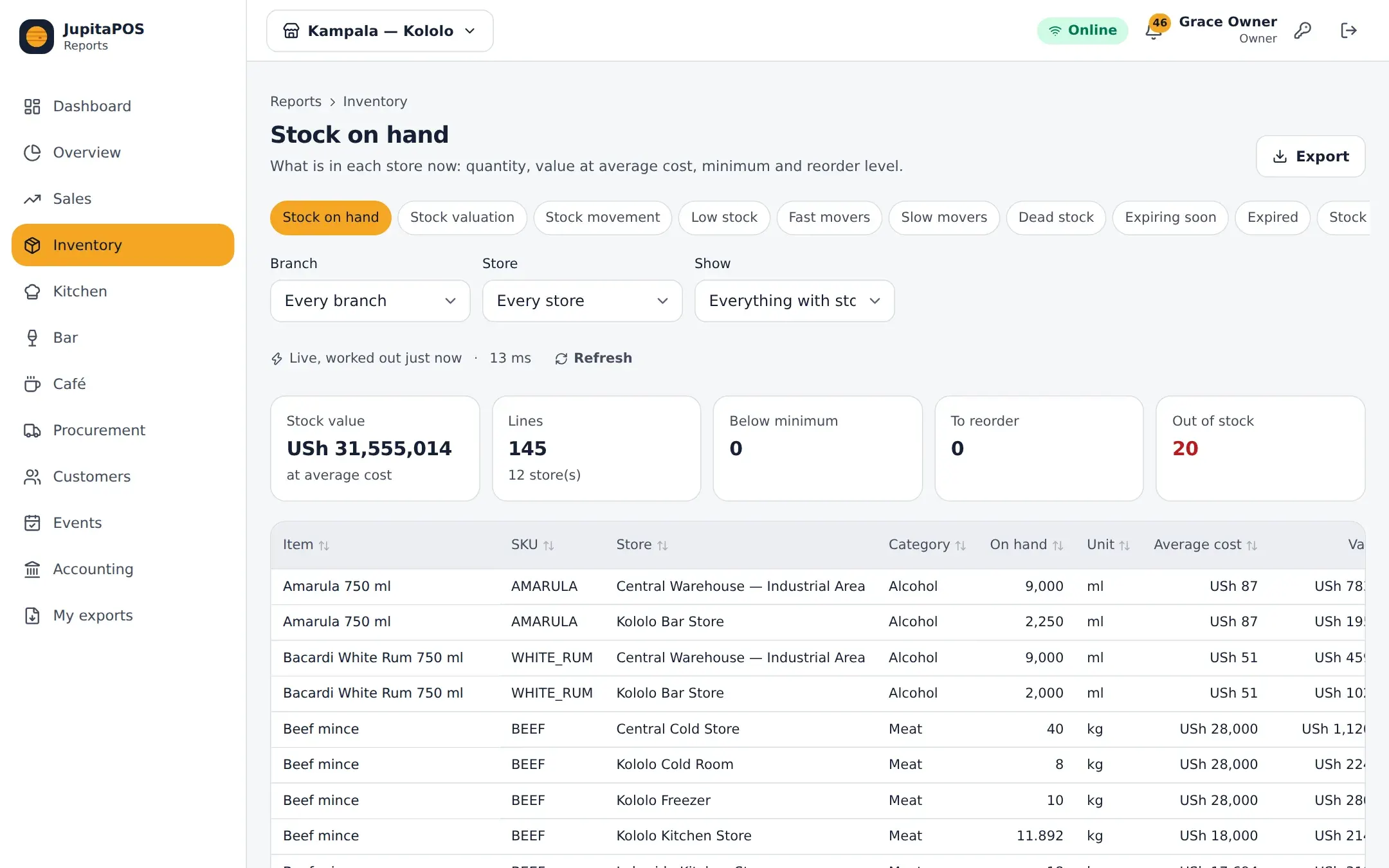
Task: Sort table by On hand column
Action: pos(1026,545)
